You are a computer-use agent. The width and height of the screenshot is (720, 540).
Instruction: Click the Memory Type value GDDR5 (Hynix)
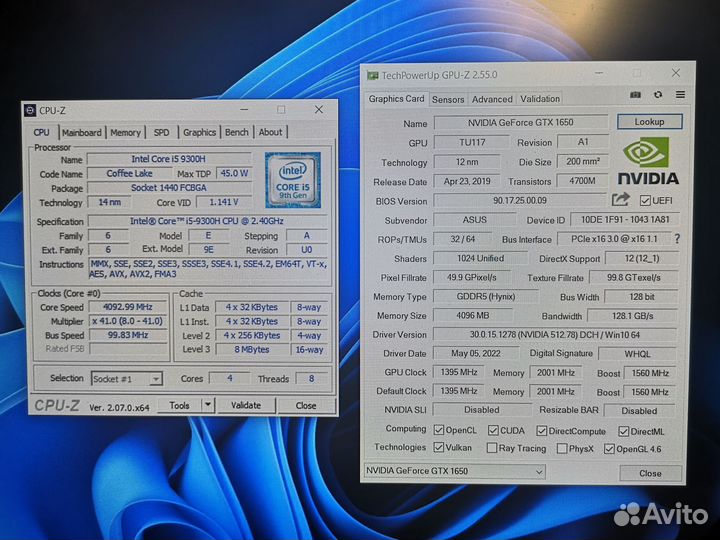tap(486, 297)
